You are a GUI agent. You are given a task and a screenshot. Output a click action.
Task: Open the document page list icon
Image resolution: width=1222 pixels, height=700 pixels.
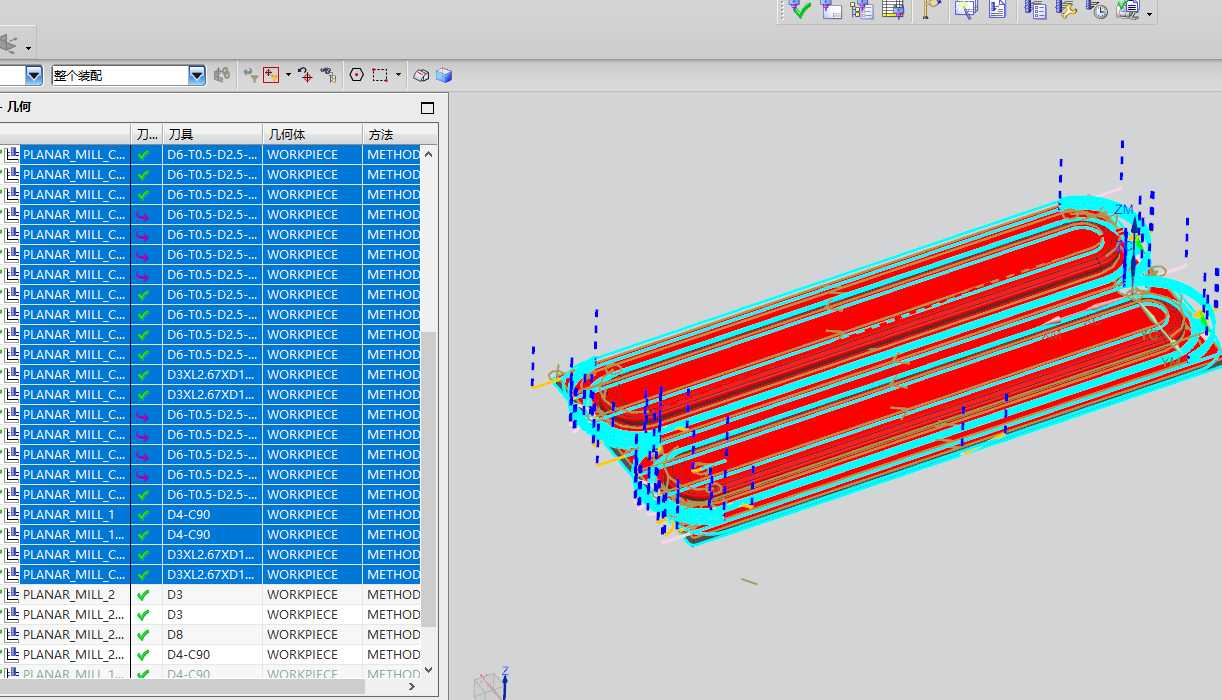coord(997,9)
